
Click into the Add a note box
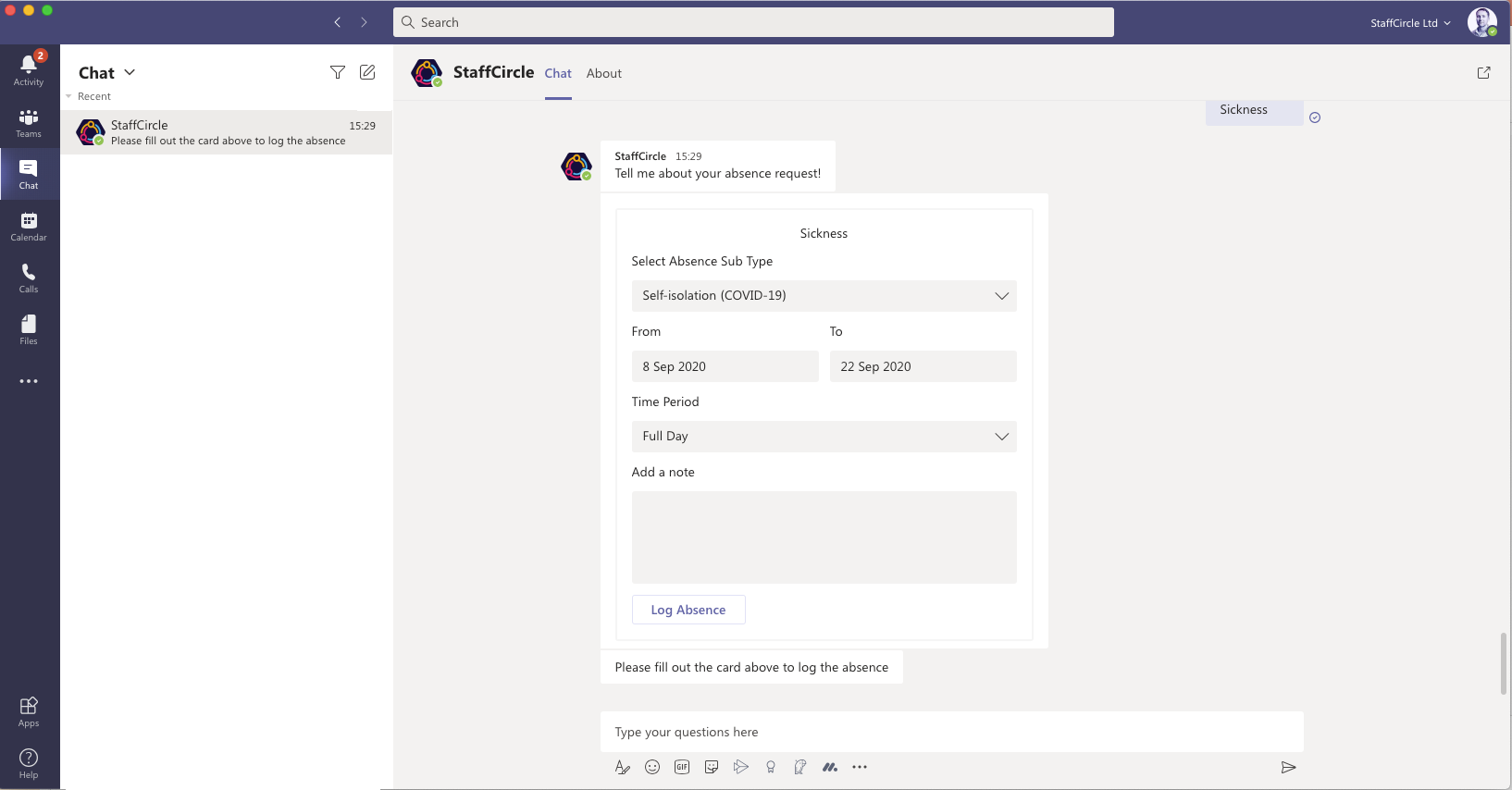pyautogui.click(x=824, y=537)
